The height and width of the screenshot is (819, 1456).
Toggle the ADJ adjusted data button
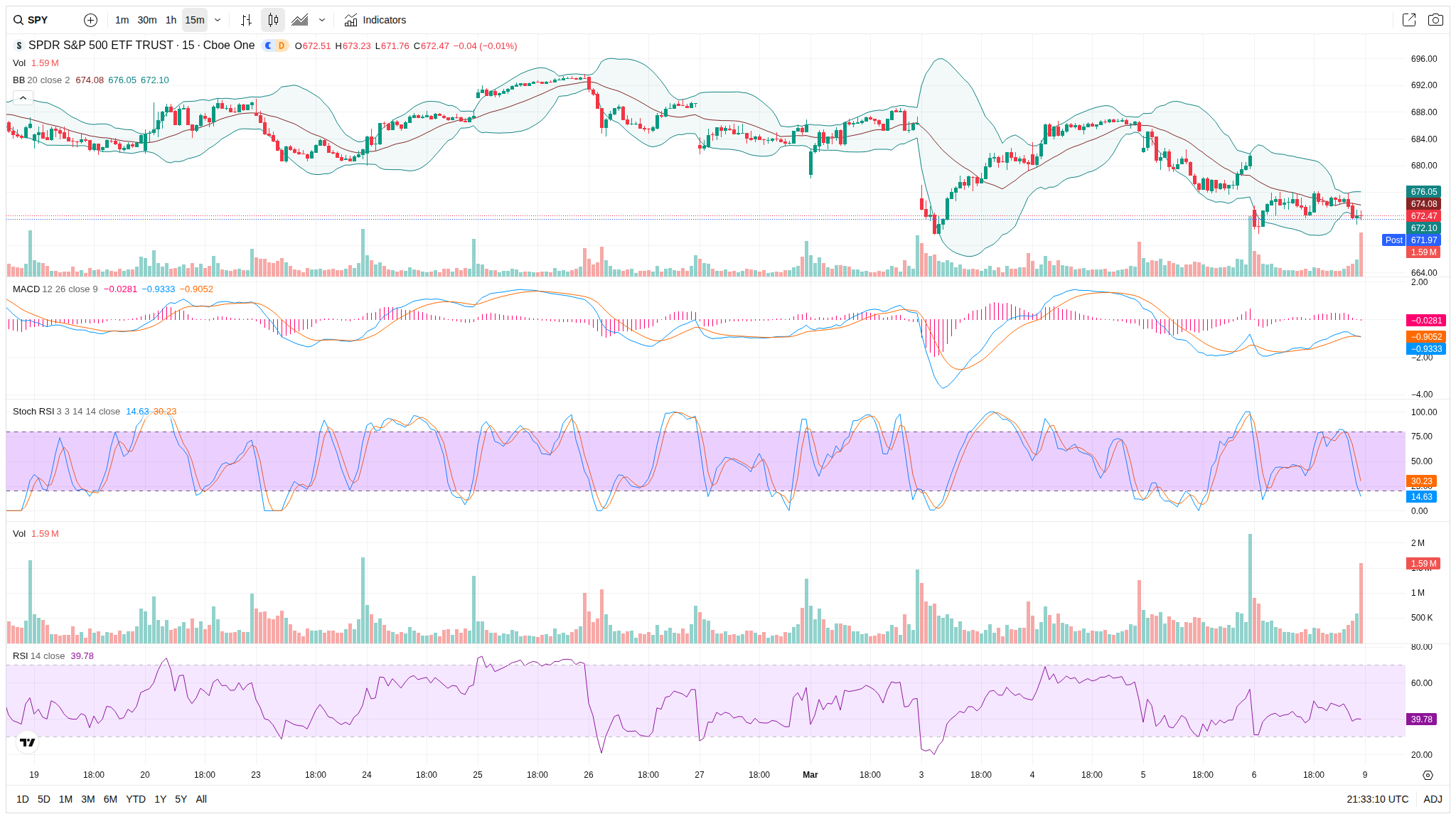[1433, 799]
